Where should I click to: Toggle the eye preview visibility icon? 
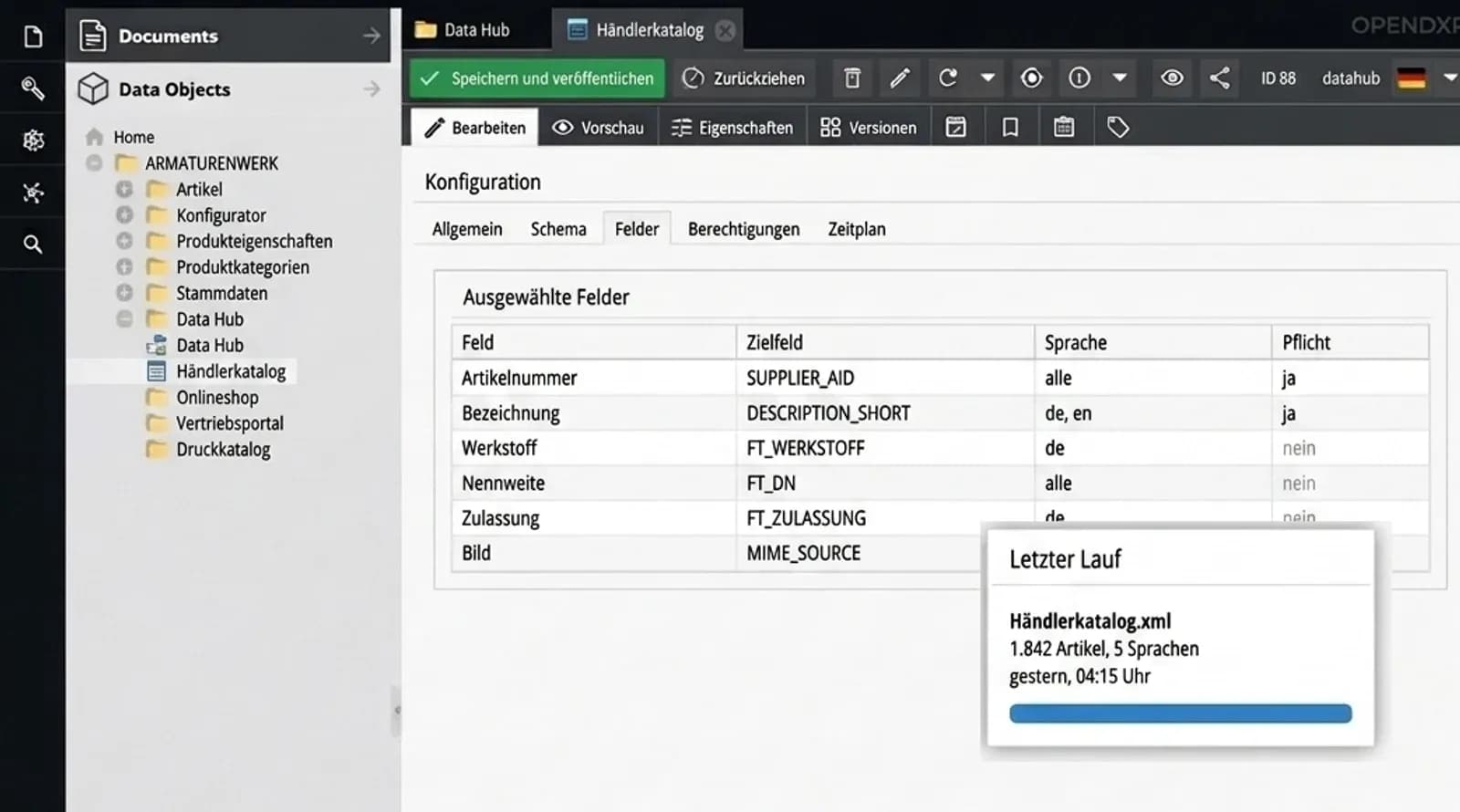coord(1173,78)
